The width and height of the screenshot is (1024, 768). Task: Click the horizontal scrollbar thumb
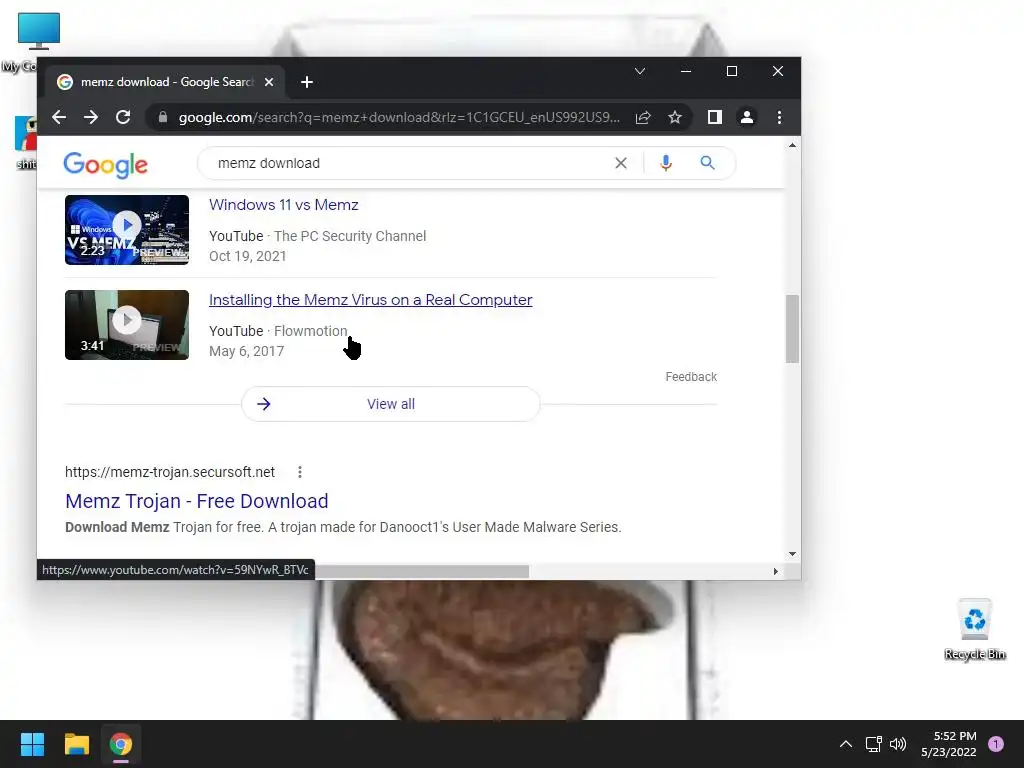(x=421, y=571)
